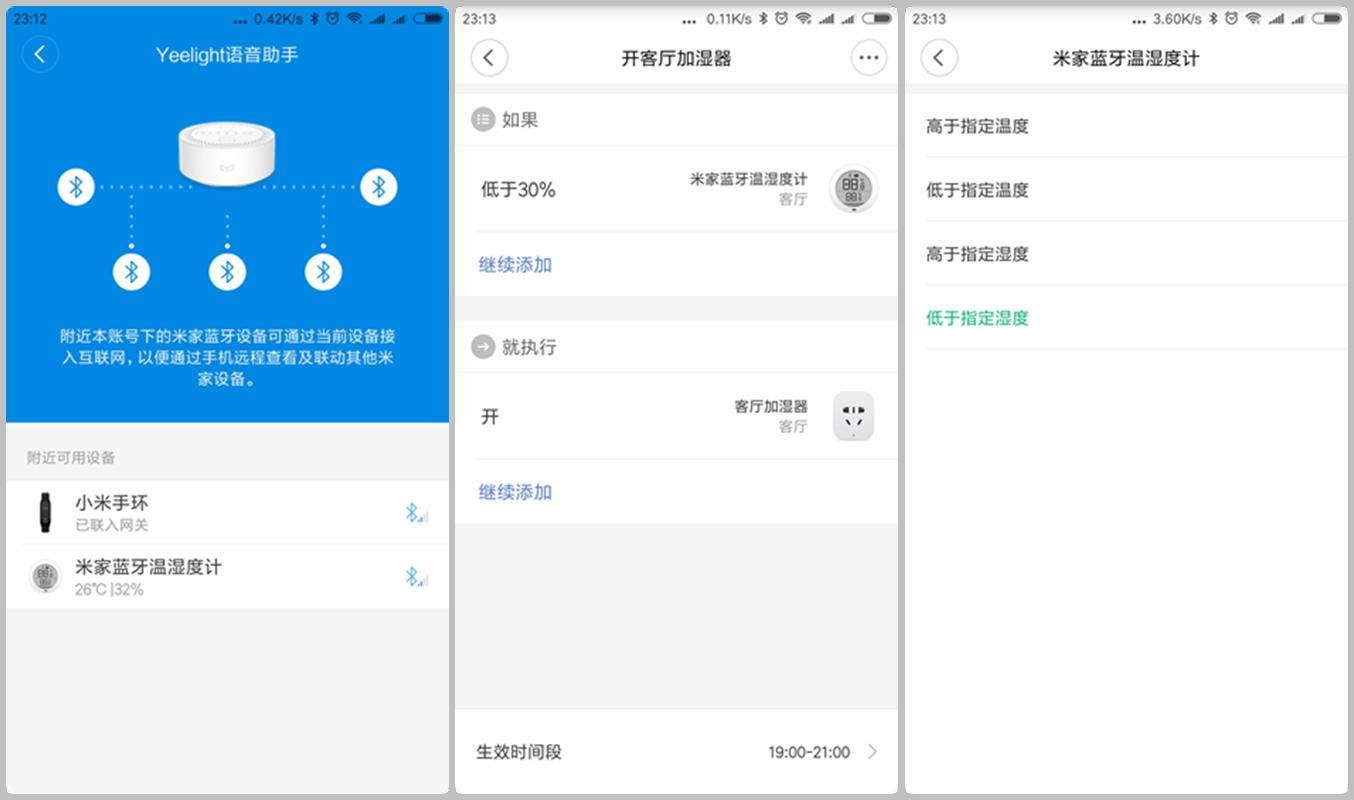This screenshot has height=800, width=1354.
Task: Click the battery icon above the Yeelight语音助手 title
Action: pos(428,18)
